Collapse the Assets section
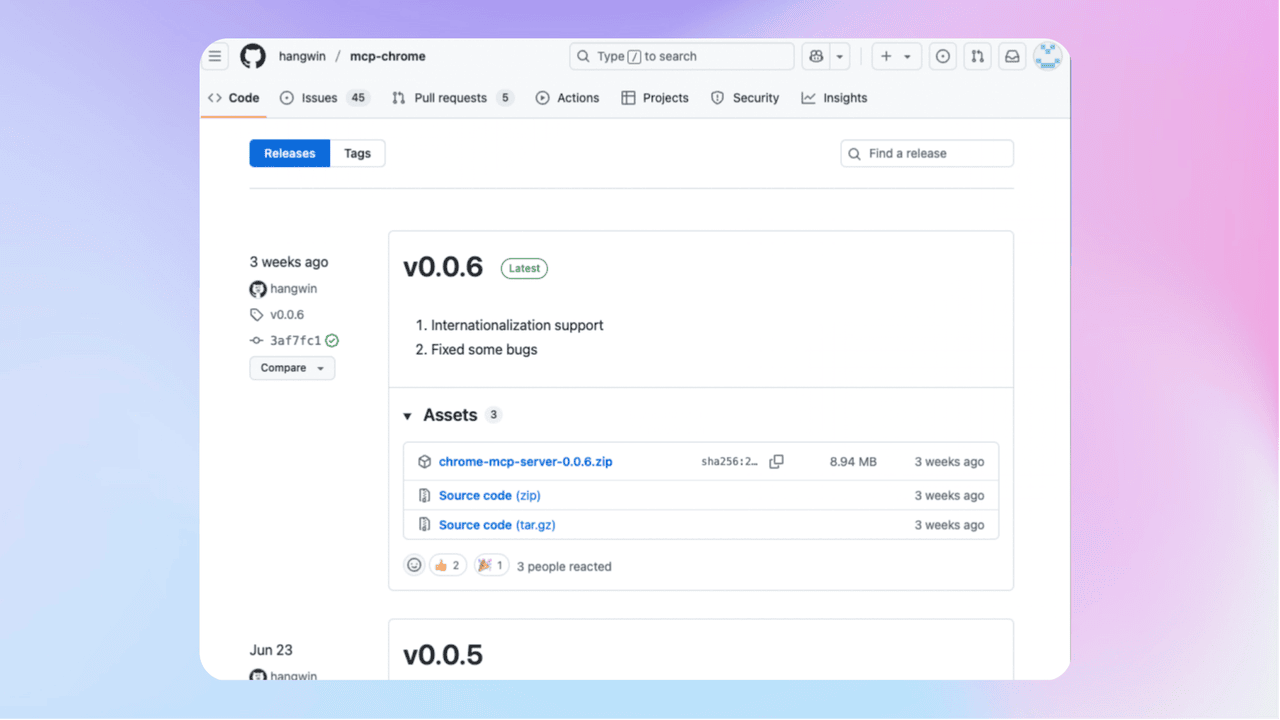The image size is (1280, 720). tap(408, 416)
